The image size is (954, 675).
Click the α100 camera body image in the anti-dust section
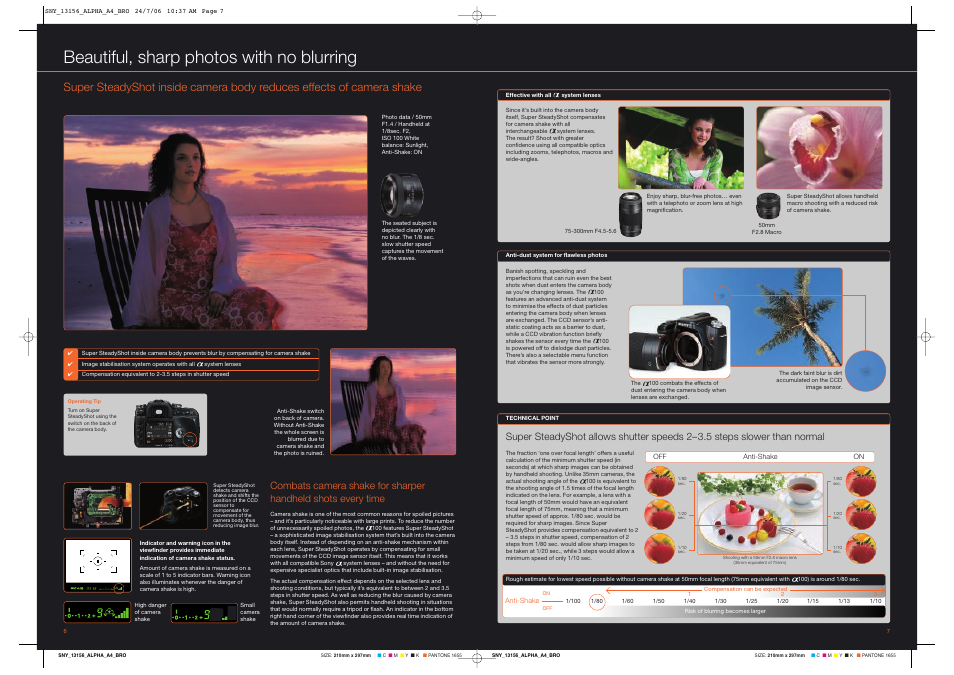tap(679, 341)
